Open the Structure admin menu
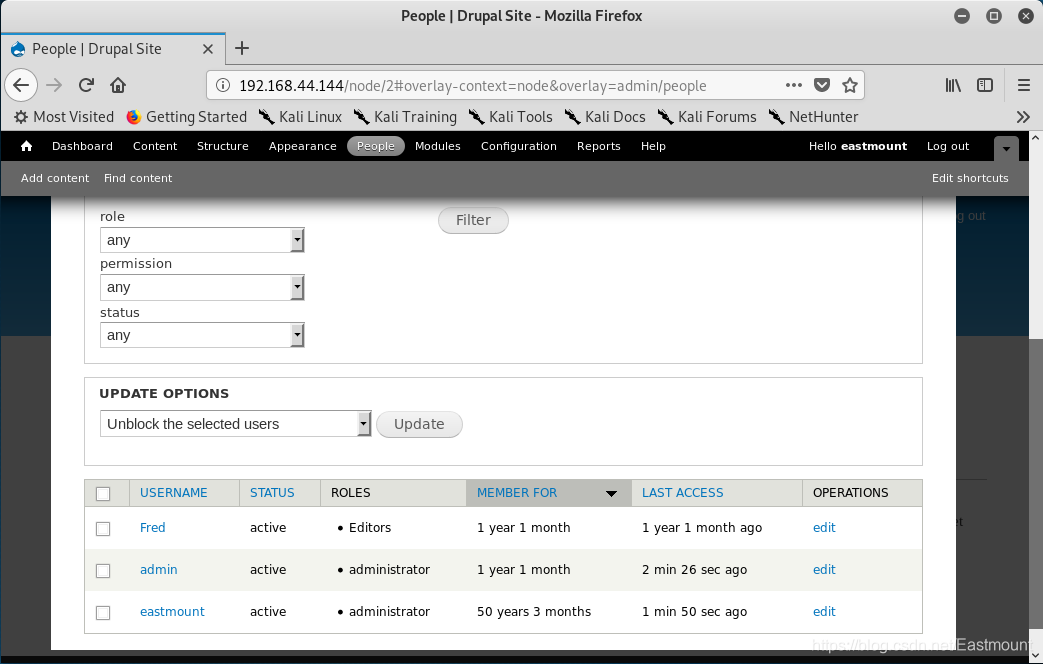Viewport: 1043px width, 664px height. [223, 146]
